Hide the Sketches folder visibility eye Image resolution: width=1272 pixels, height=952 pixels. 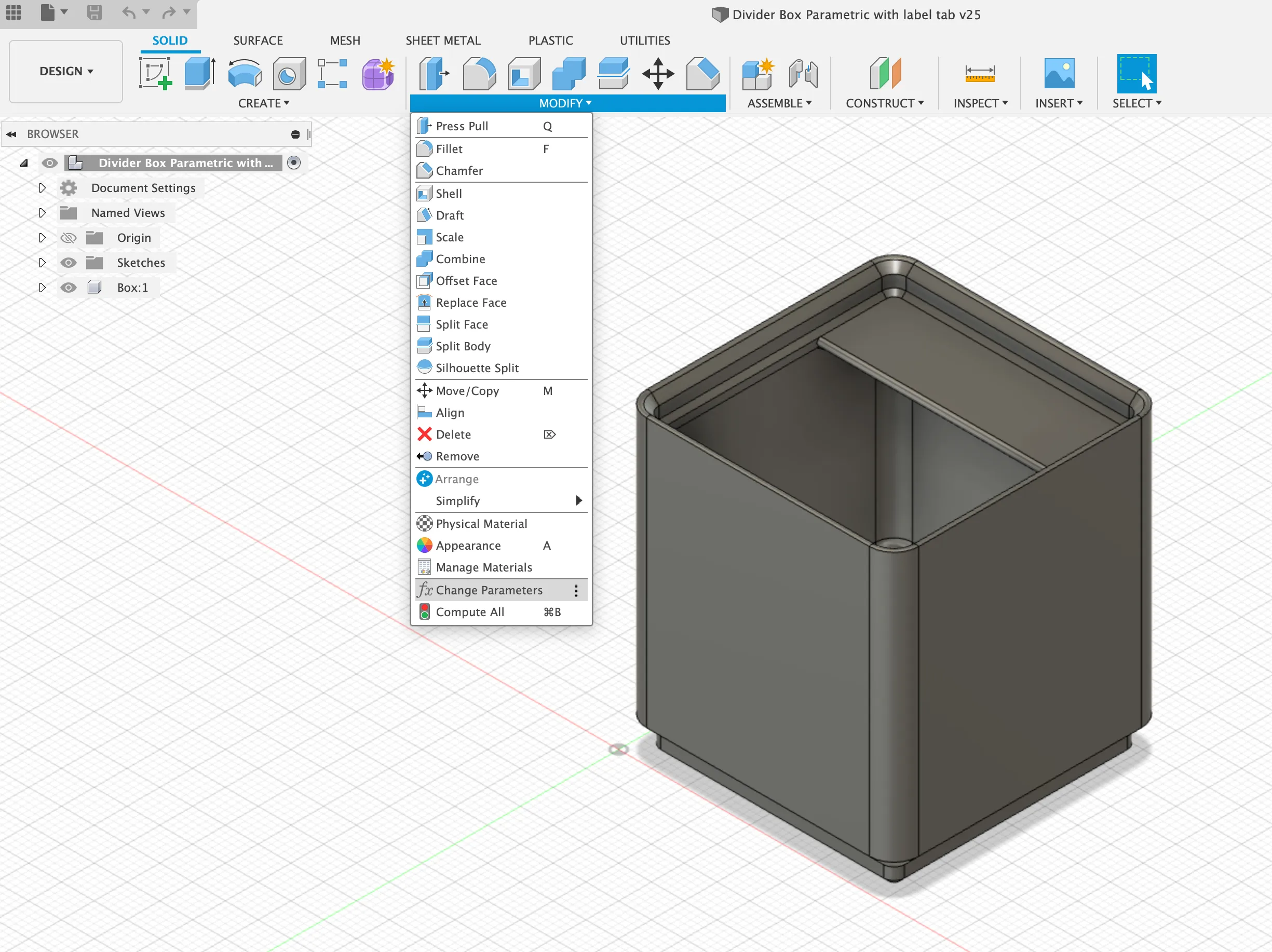[x=69, y=263]
